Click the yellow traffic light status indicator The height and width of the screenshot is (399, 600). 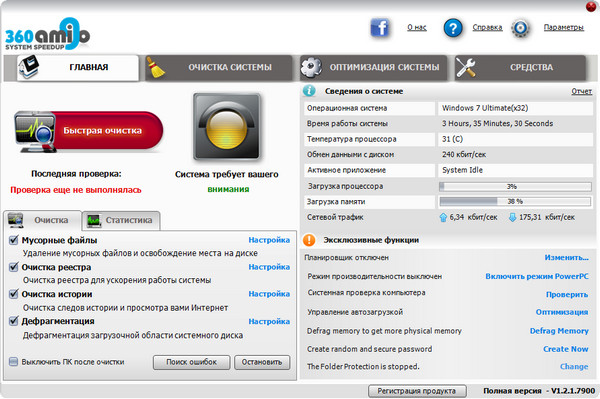pyautogui.click(x=227, y=126)
